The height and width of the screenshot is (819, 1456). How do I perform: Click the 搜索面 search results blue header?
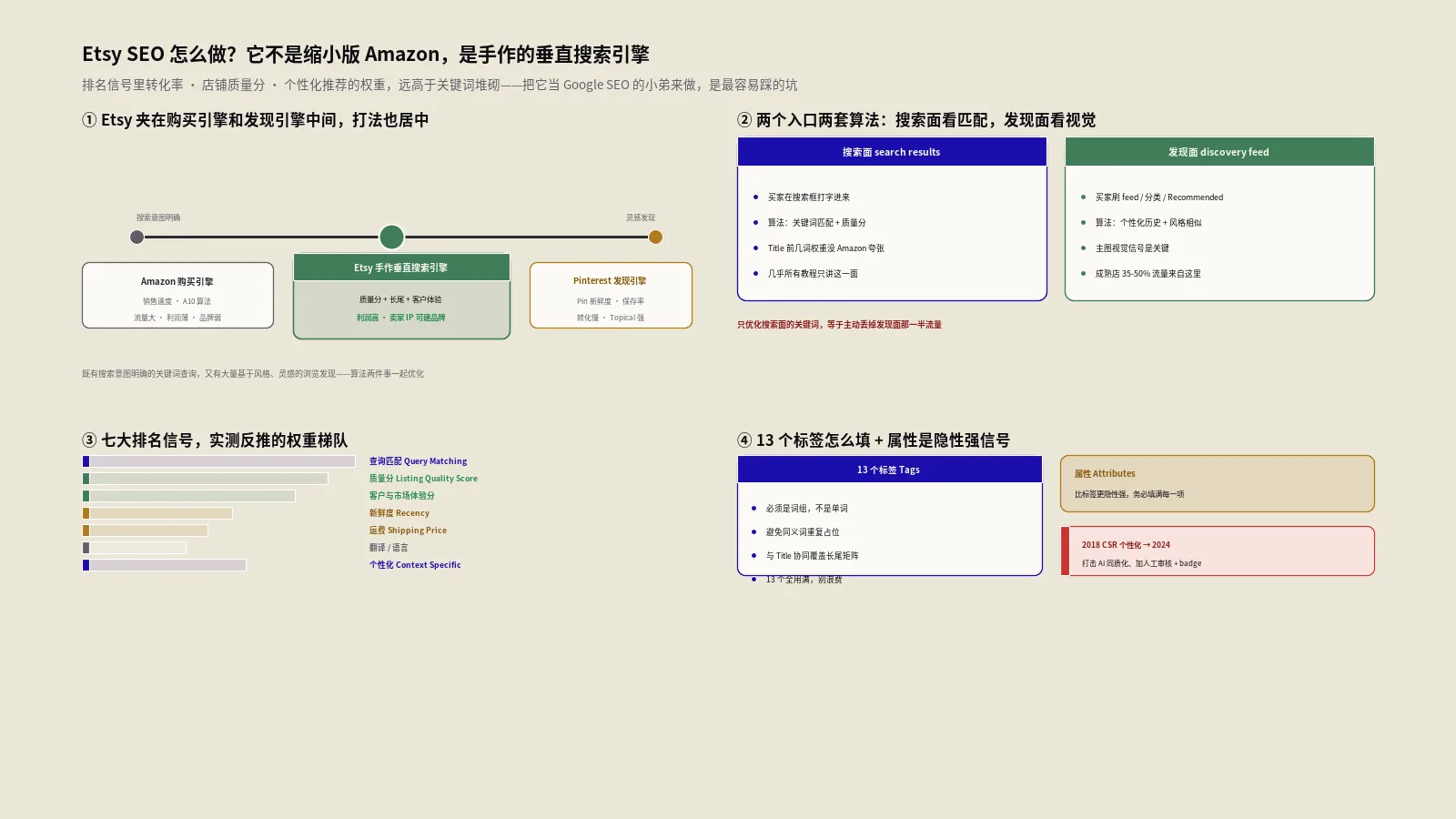(892, 152)
